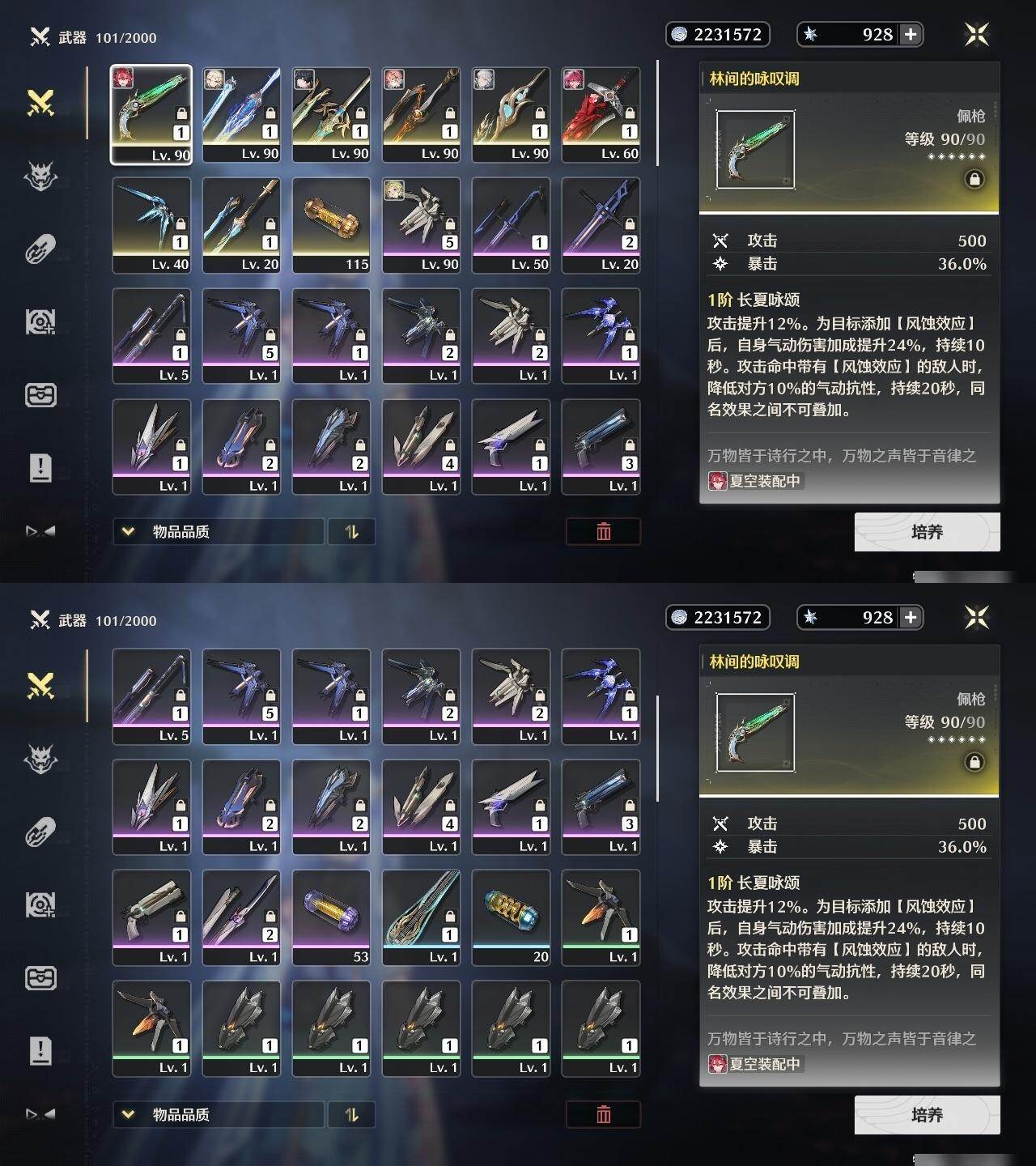Open the weapons category in top sidebar

point(40,103)
